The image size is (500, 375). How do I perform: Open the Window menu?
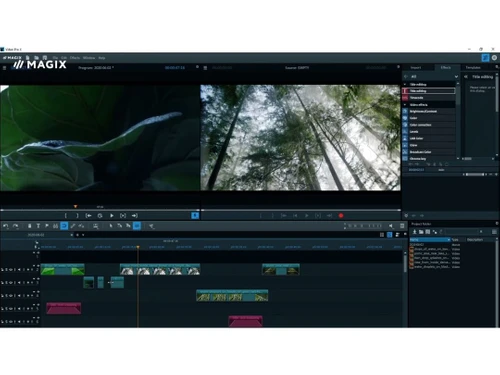(x=89, y=58)
